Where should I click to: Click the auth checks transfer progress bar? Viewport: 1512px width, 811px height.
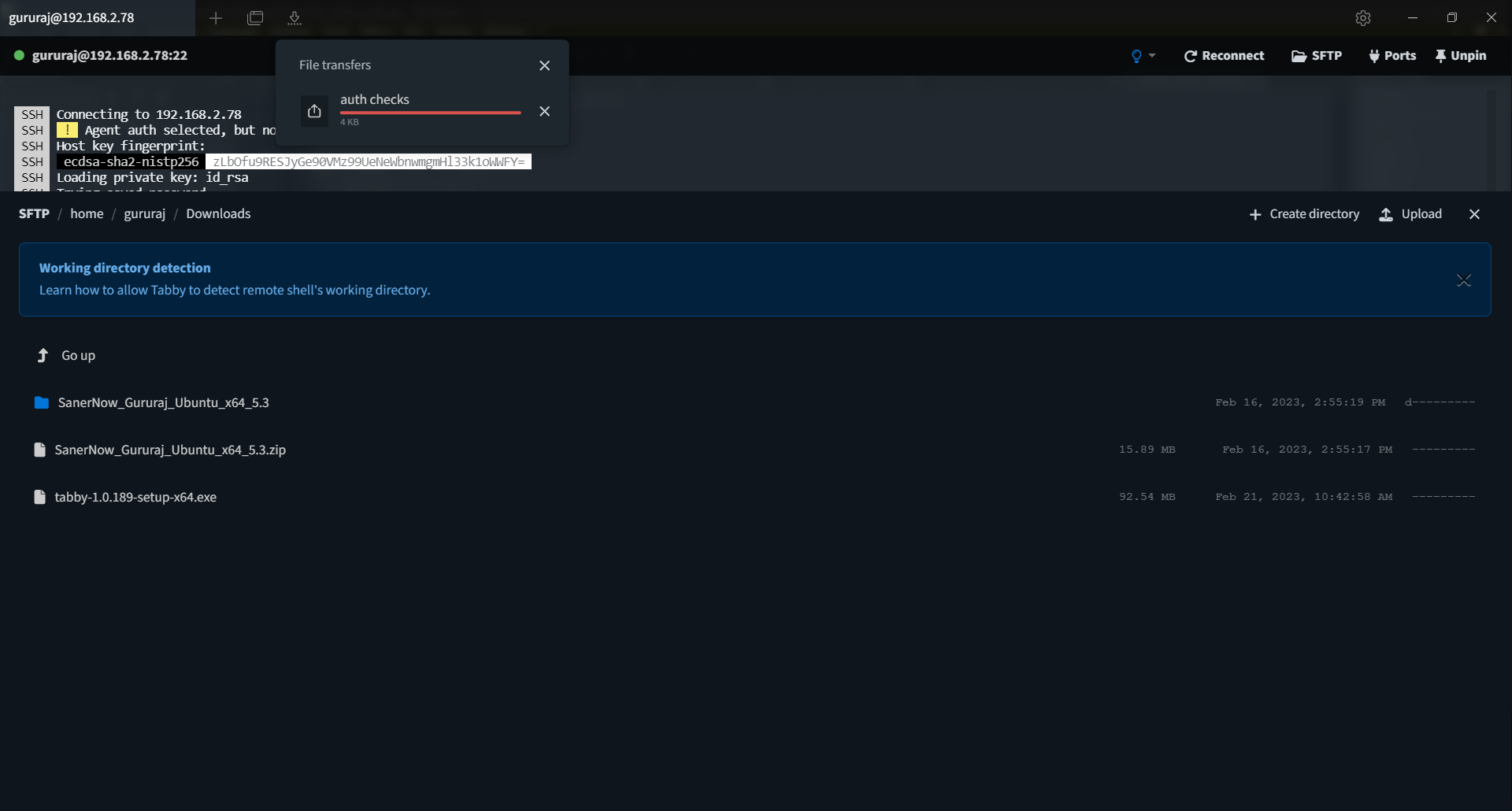click(430, 113)
